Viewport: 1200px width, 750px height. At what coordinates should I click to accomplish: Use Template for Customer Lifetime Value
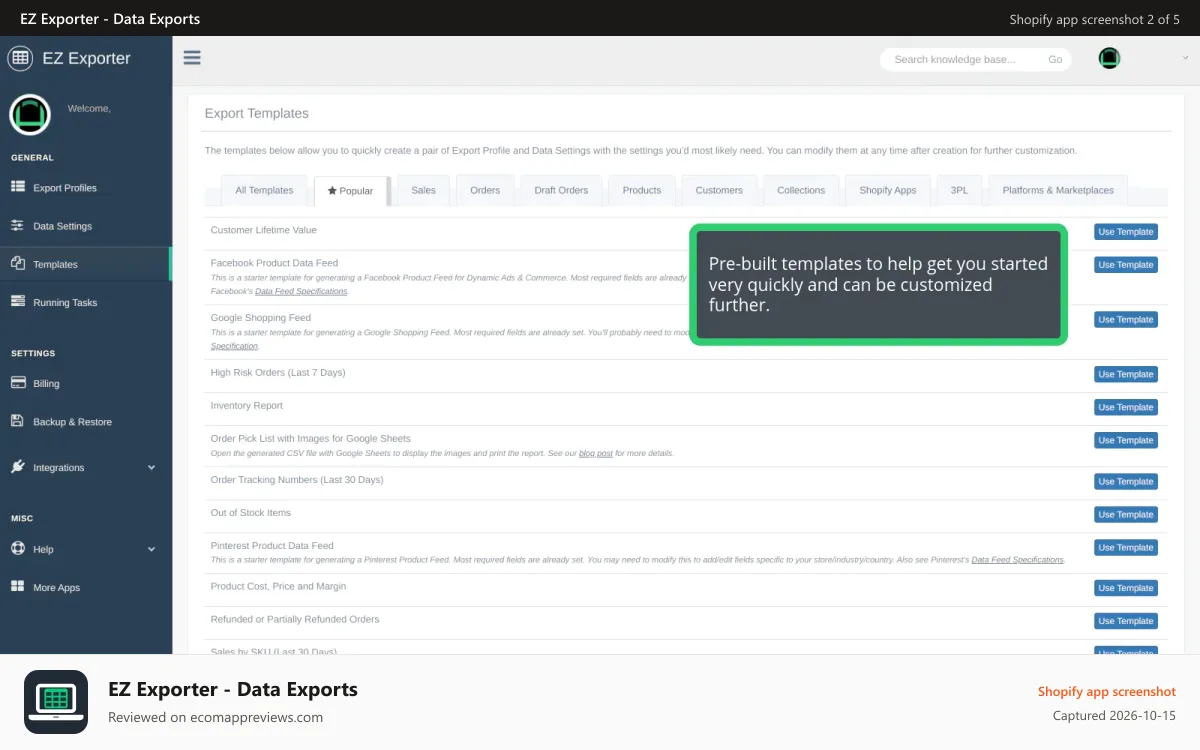point(1126,232)
